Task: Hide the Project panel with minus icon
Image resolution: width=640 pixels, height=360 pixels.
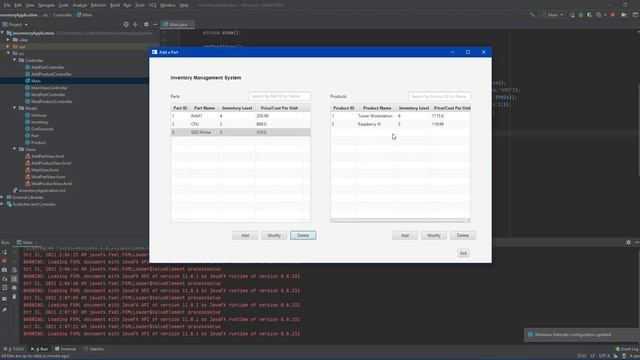Action: pos(155,24)
